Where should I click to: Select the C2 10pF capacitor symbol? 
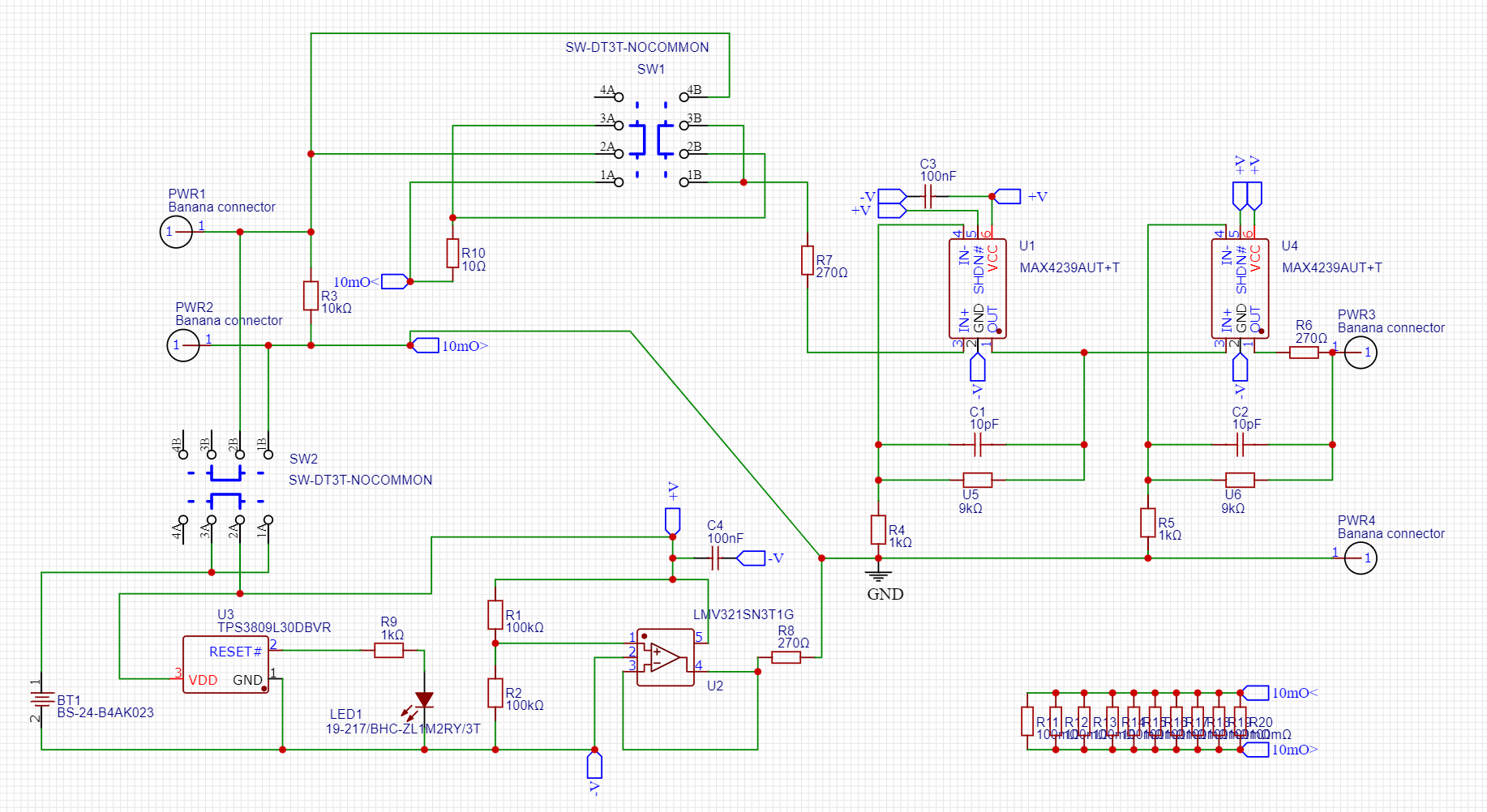coord(1241,445)
